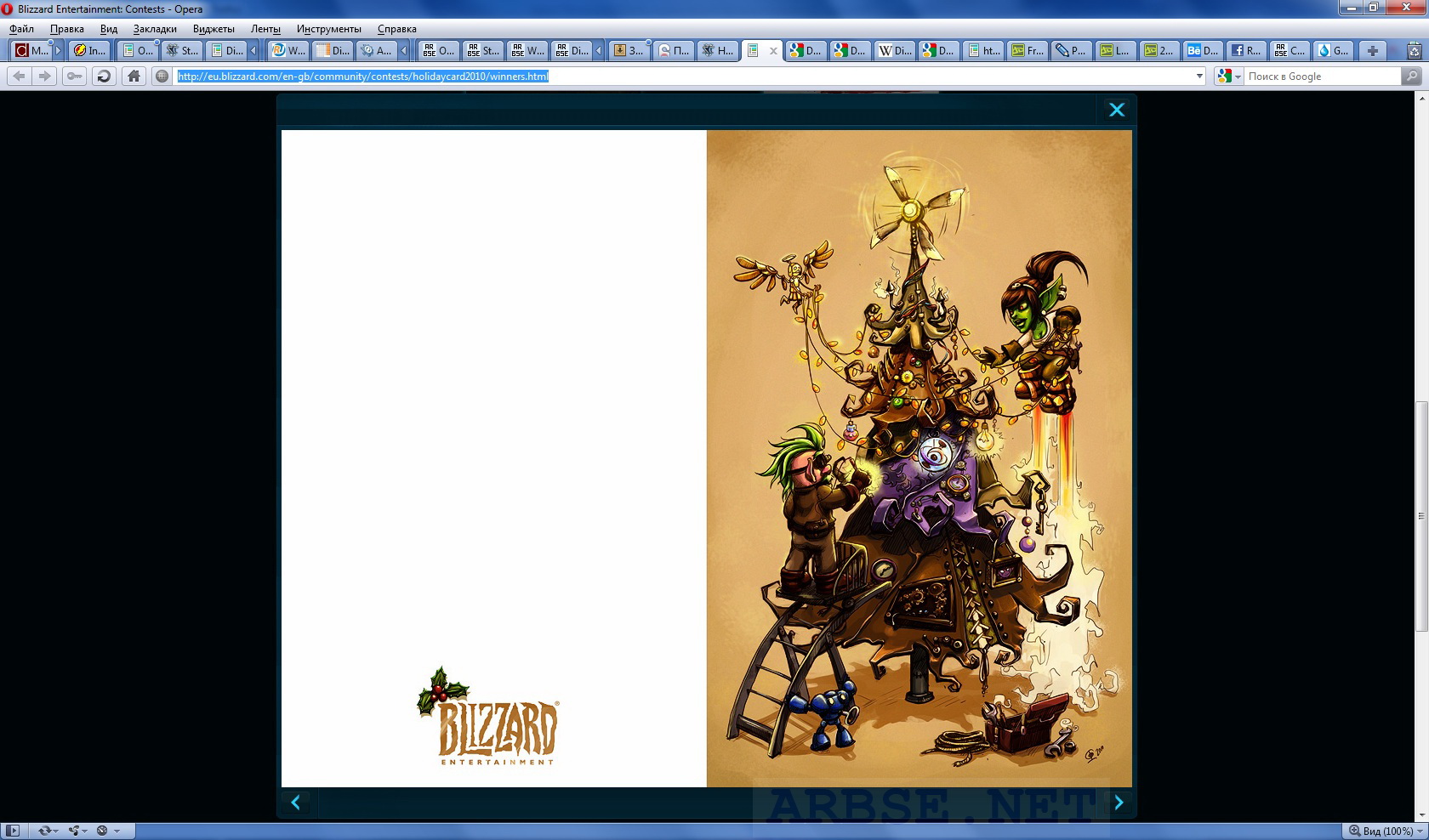
Task: Show the previous winner image with left arrow
Action: 296,803
